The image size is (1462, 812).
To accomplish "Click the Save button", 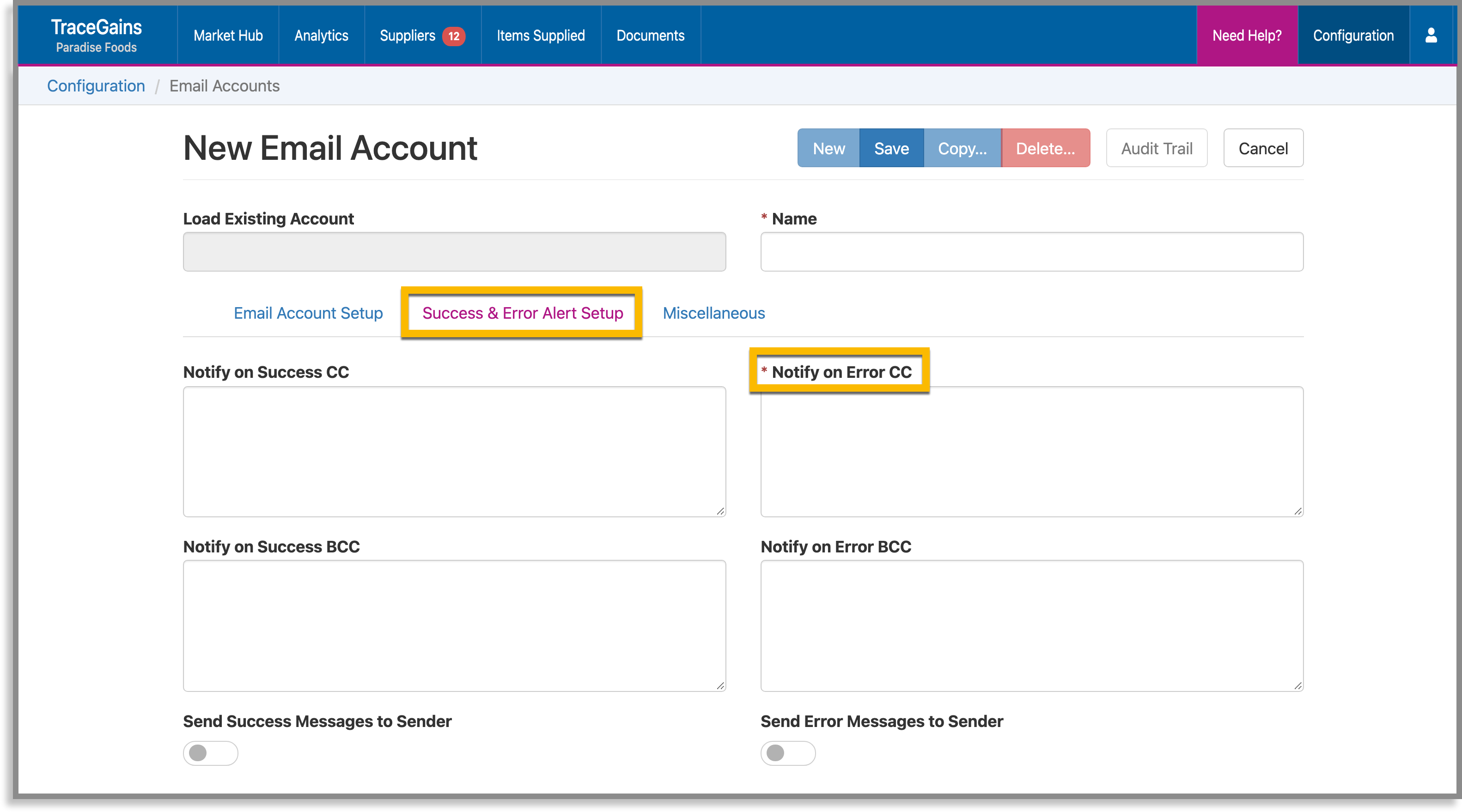I will click(x=891, y=148).
